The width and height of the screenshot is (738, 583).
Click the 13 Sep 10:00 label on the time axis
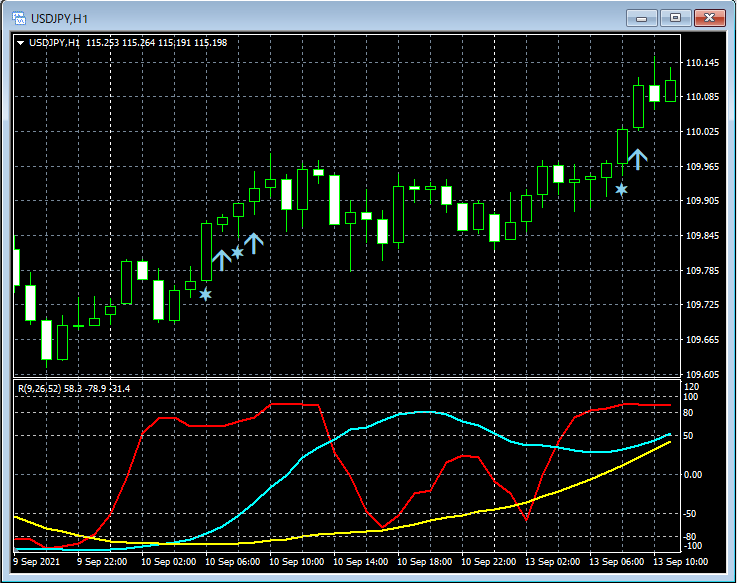[x=681, y=562]
